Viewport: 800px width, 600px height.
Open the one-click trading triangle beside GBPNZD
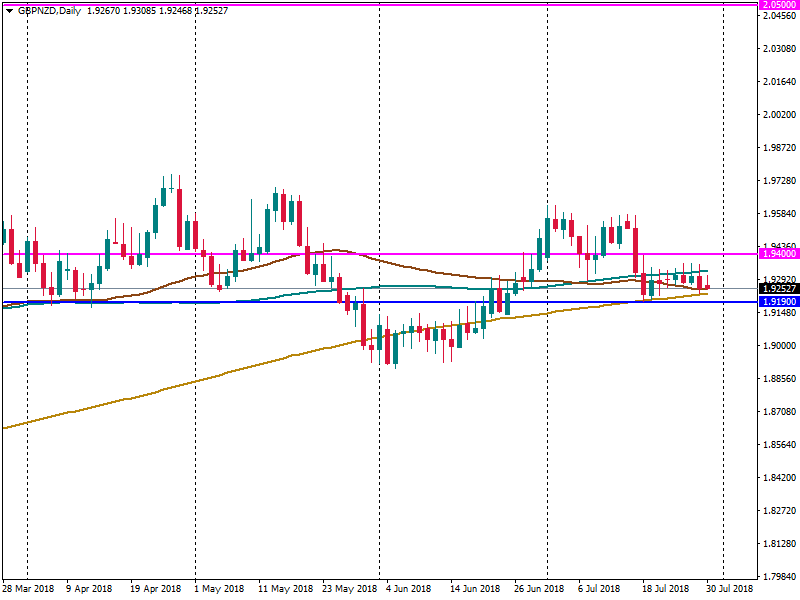(9, 10)
